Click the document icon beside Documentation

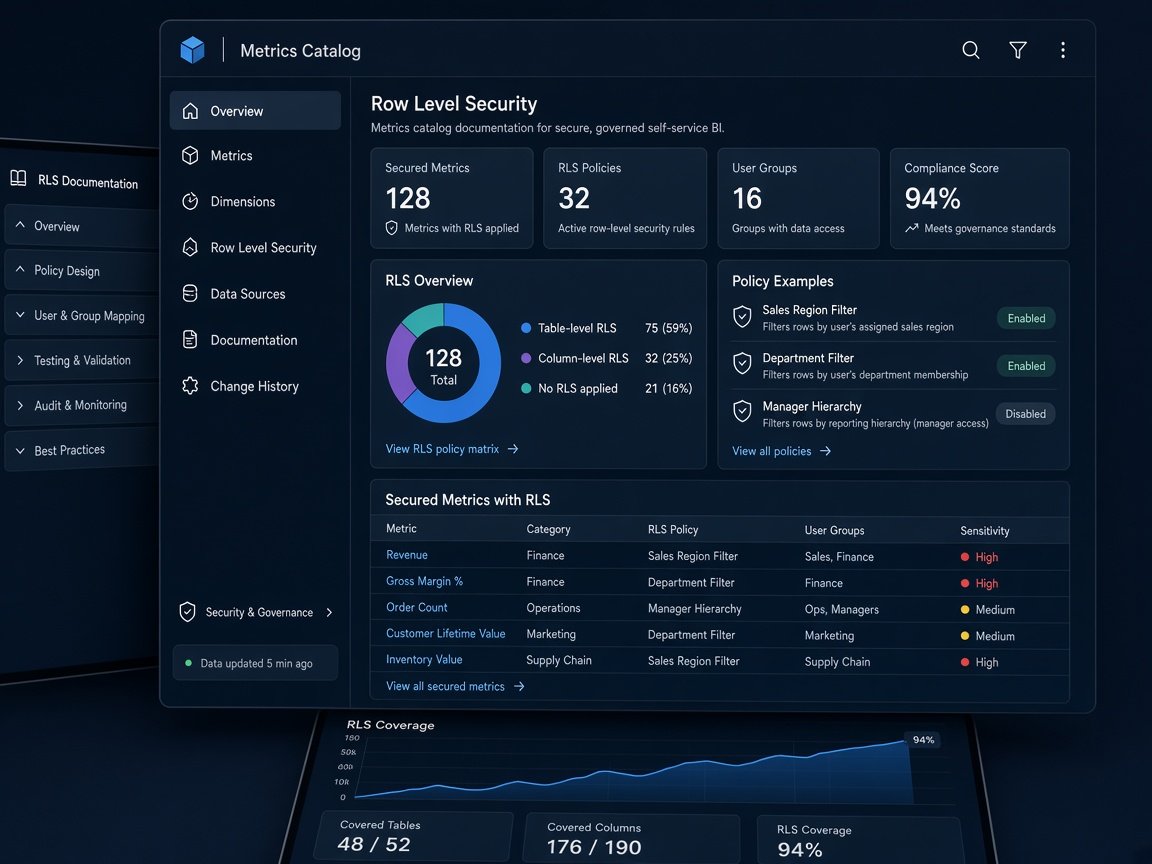click(190, 339)
